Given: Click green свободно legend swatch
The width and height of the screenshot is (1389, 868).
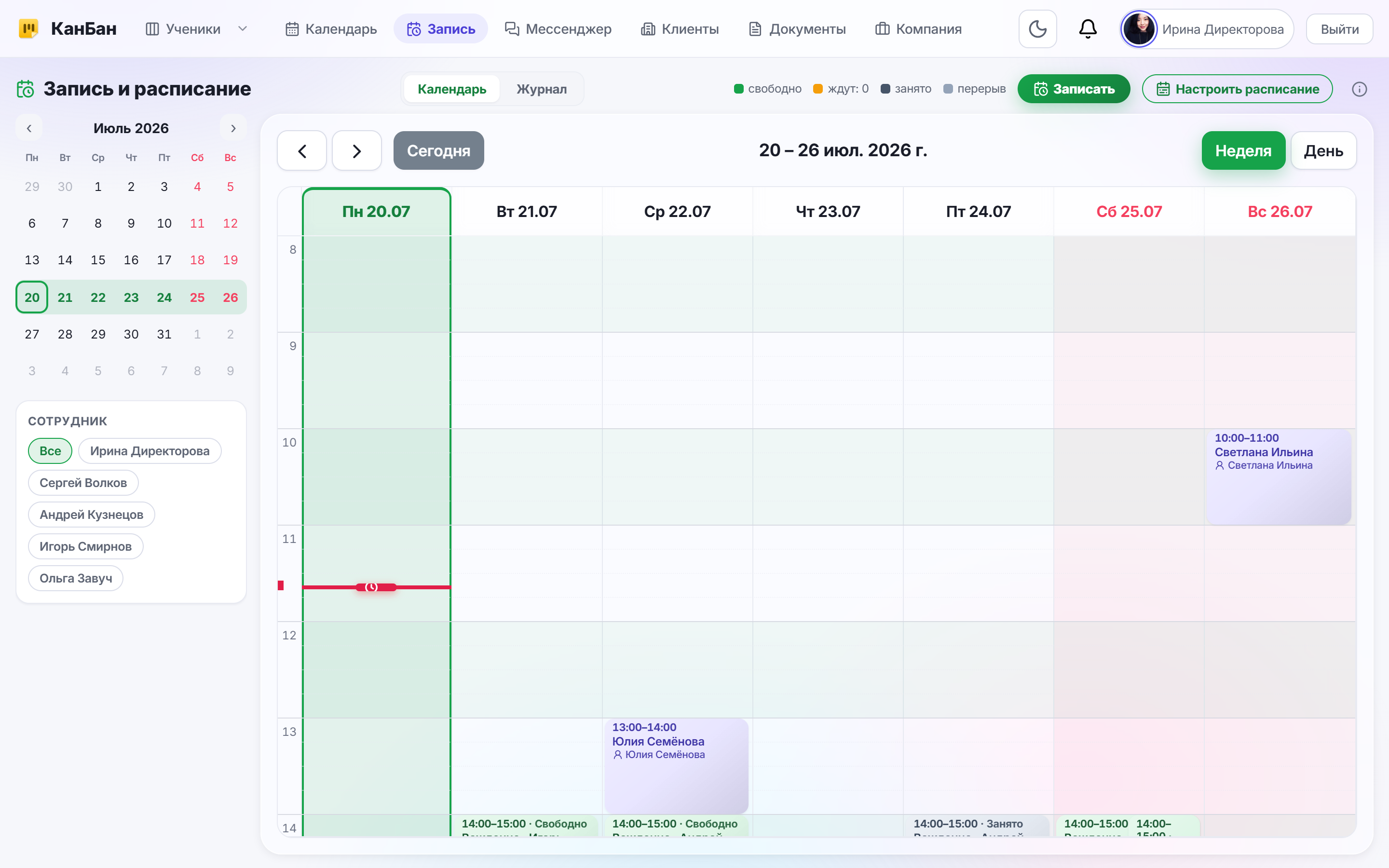Looking at the screenshot, I should pos(739,88).
